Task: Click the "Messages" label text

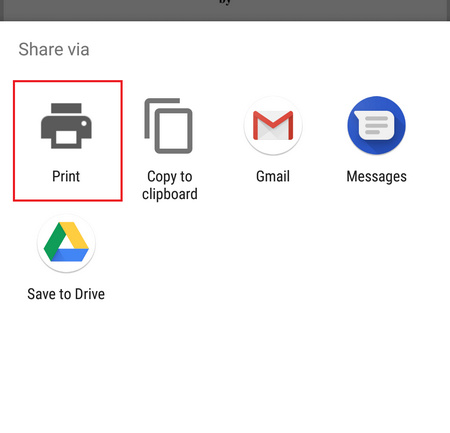Action: point(376,176)
